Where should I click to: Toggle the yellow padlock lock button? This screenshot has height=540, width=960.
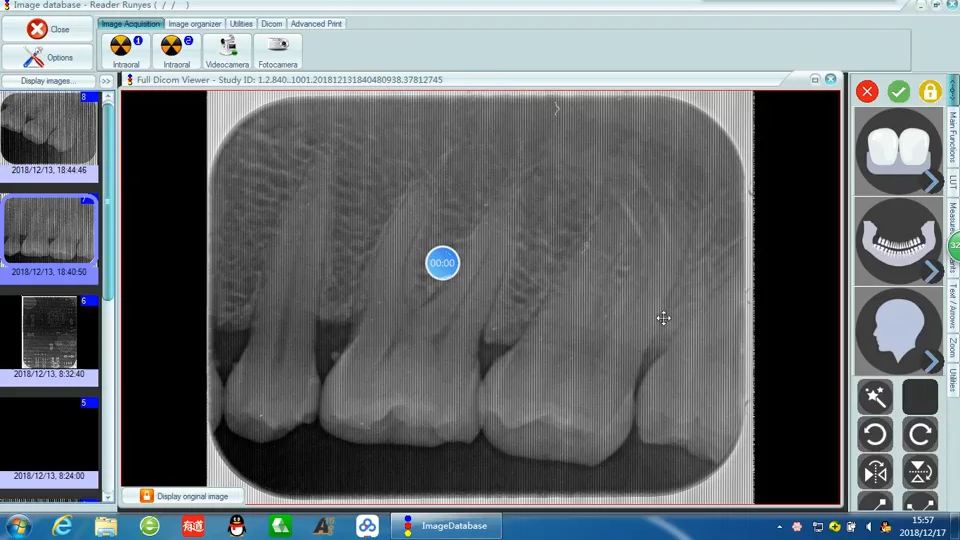[x=930, y=92]
